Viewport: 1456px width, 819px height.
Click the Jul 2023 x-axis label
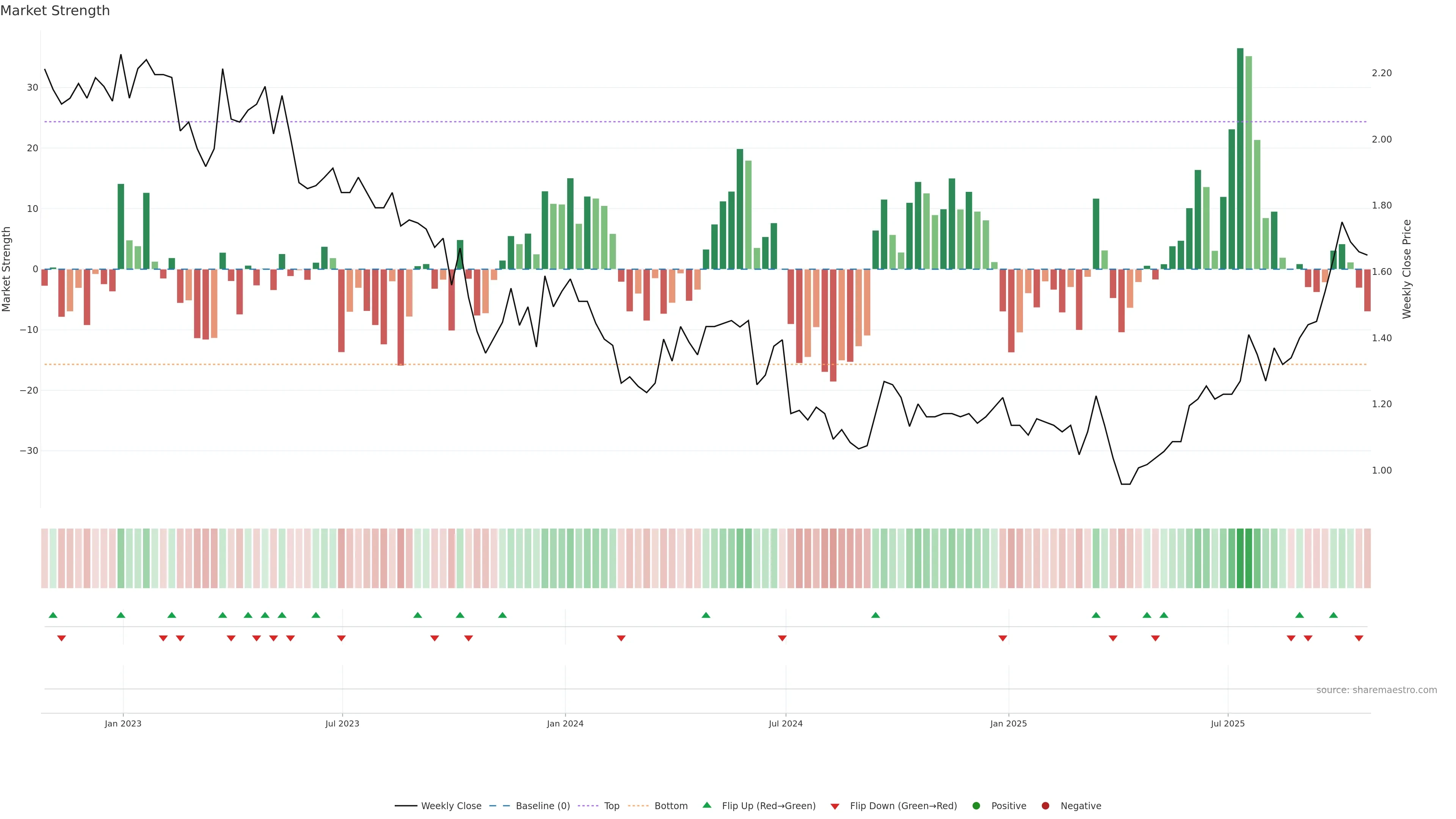click(x=342, y=723)
